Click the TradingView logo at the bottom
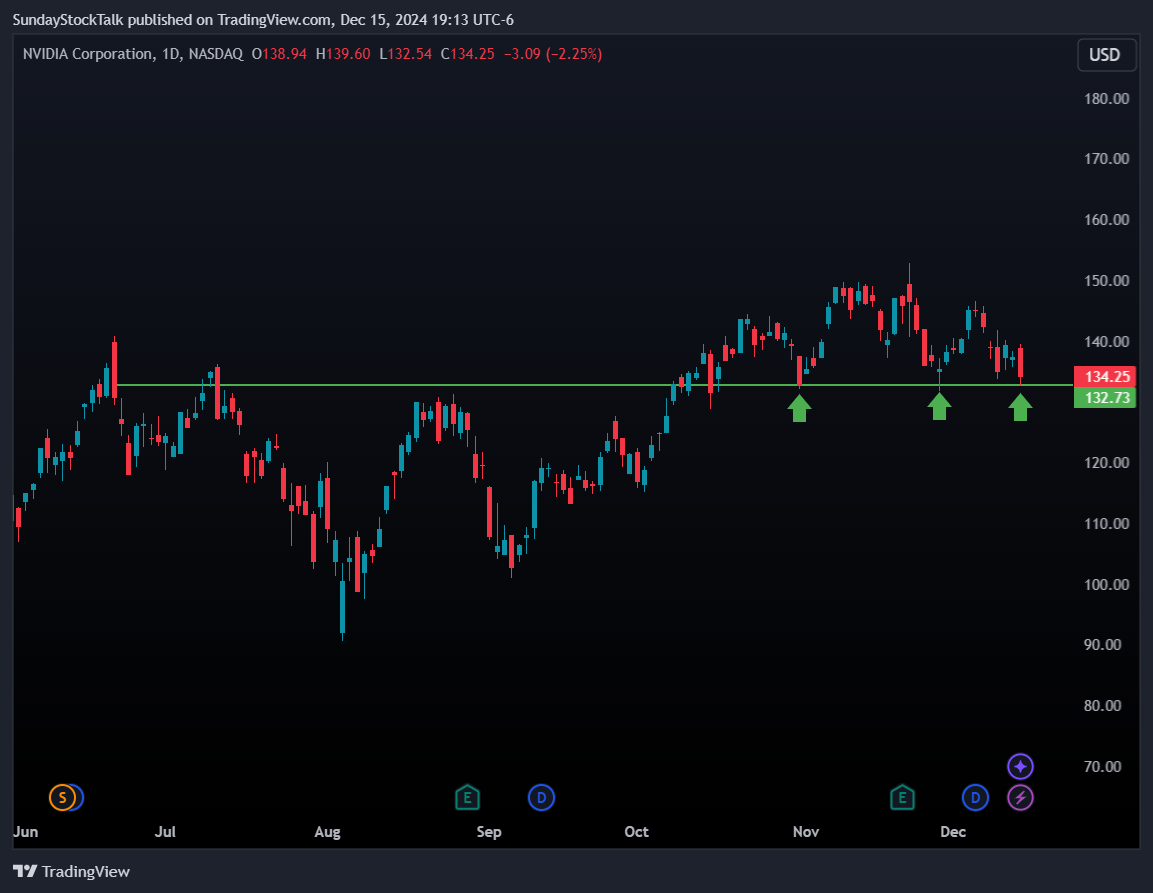Image resolution: width=1153 pixels, height=893 pixels. [71, 872]
